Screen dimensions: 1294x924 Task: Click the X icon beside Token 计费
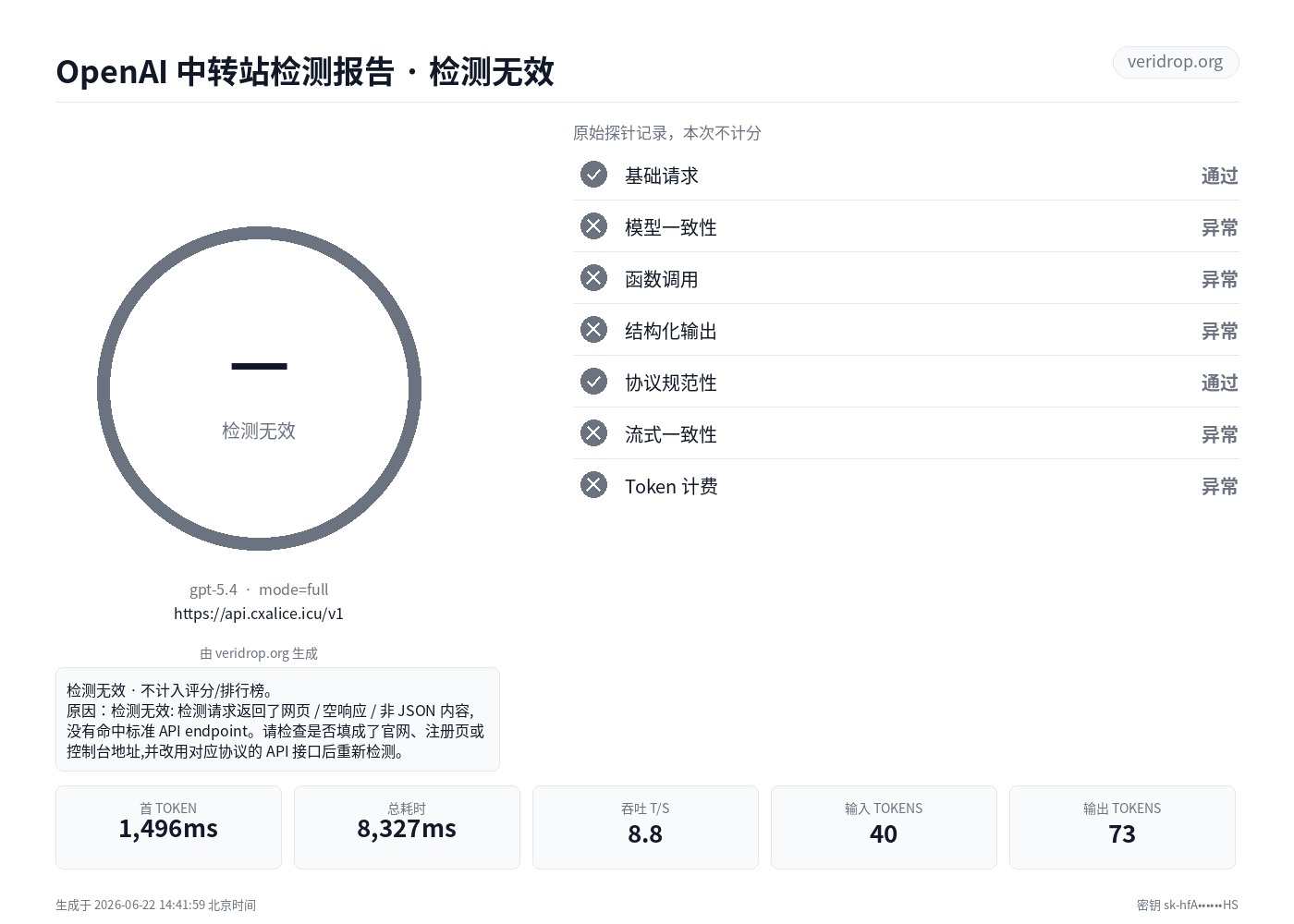click(593, 485)
